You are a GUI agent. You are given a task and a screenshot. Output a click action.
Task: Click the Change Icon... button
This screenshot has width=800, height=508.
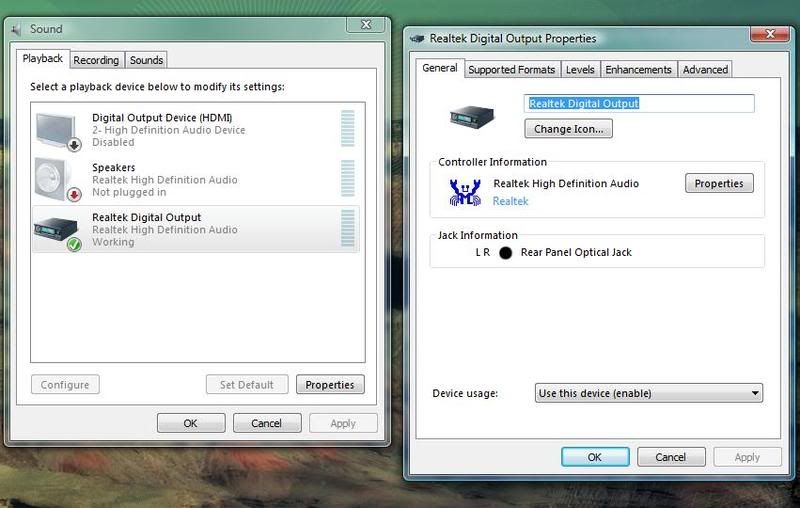[x=568, y=129]
